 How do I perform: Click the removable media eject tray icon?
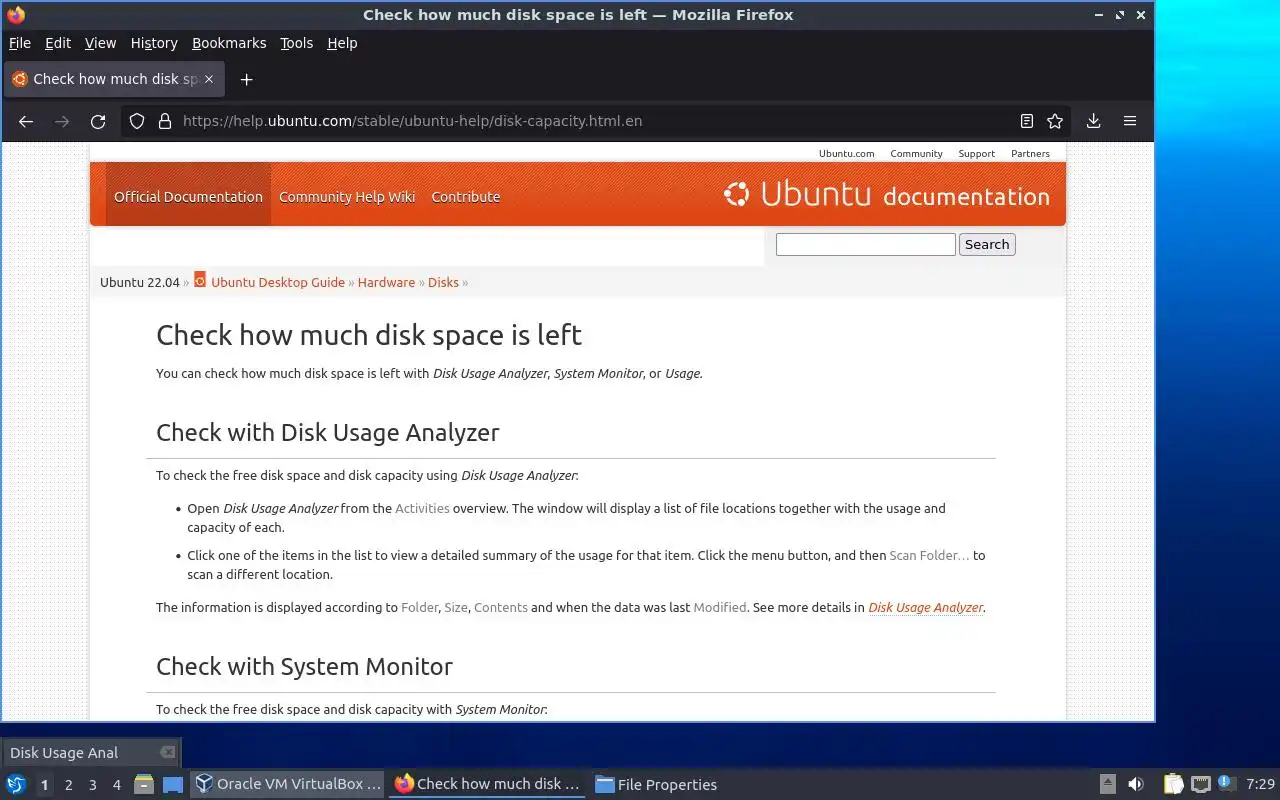(x=1108, y=784)
